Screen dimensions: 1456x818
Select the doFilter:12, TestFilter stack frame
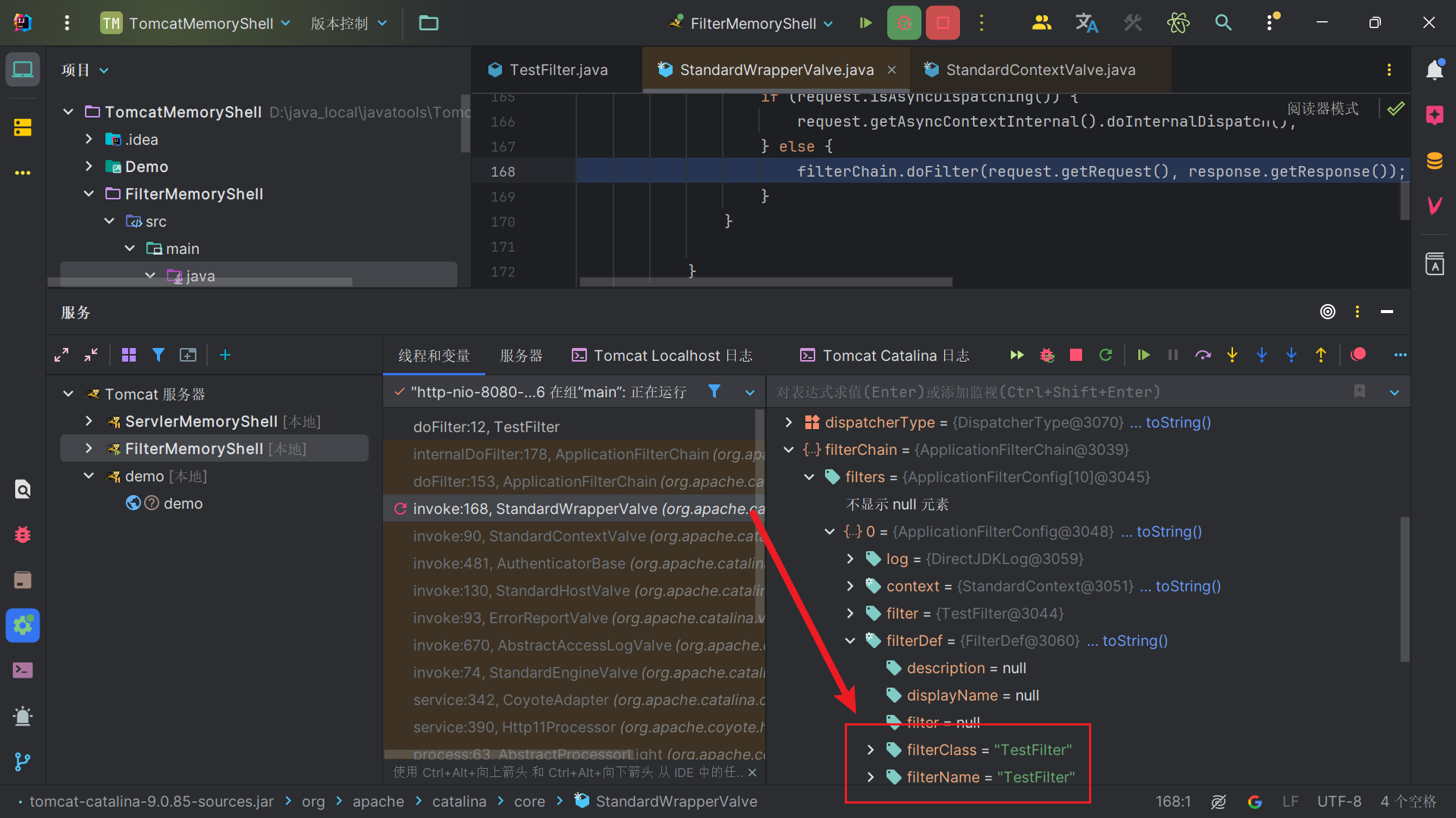point(486,427)
